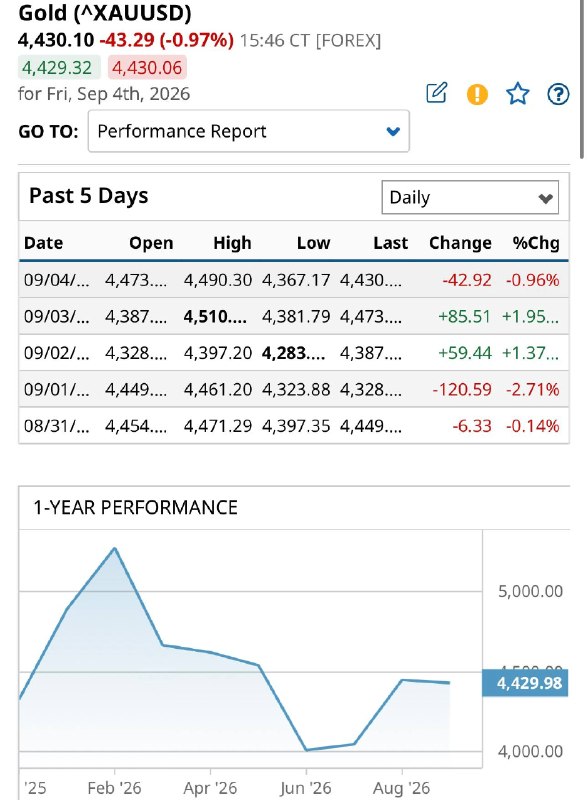The image size is (588, 800).
Task: Sort table by Date column header
Action: [x=43, y=243]
